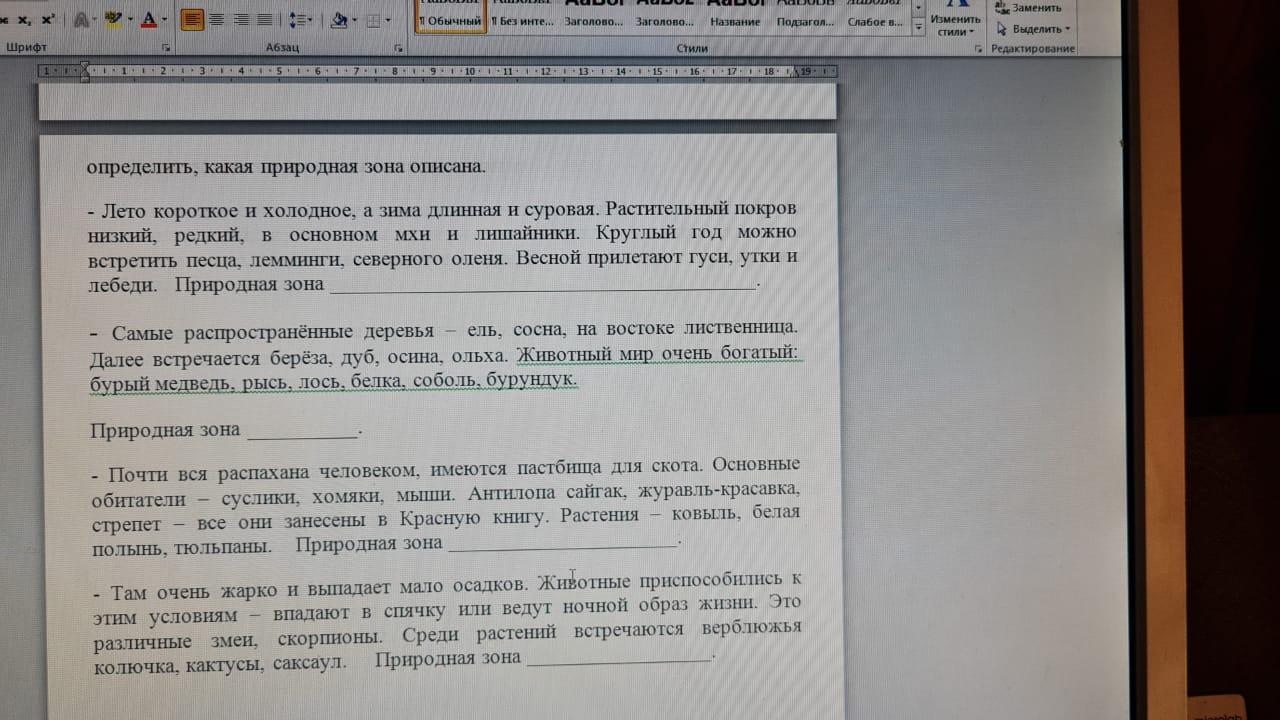Apply superscript formatting (x²)
The width and height of the screenshot is (1280, 720).
[x=48, y=20]
